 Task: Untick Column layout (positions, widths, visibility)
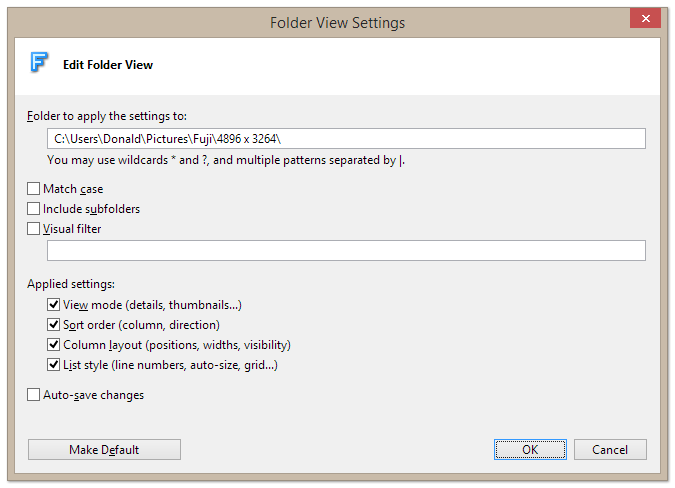pyautogui.click(x=55, y=345)
